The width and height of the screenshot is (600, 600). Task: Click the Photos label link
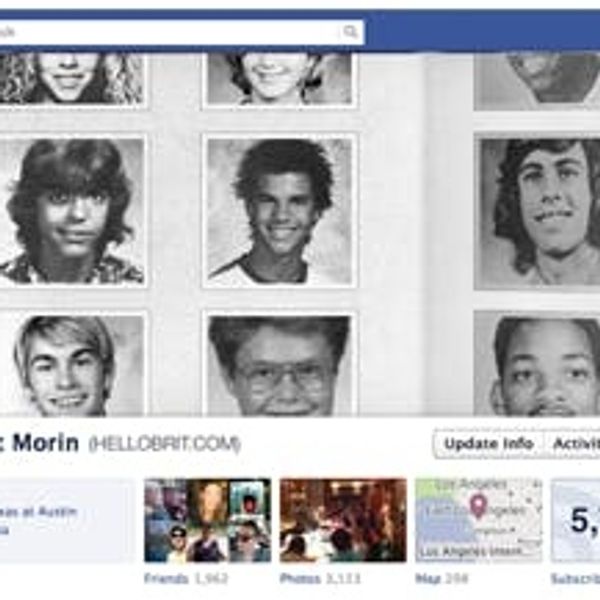pos(300,578)
